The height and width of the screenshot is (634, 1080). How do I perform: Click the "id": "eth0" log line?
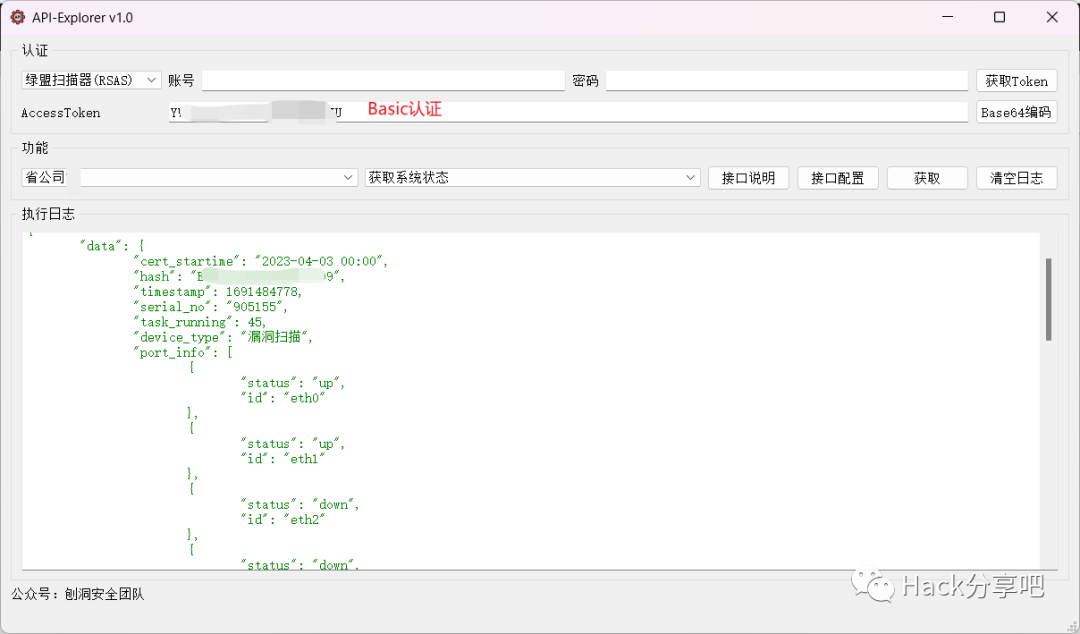[282, 398]
